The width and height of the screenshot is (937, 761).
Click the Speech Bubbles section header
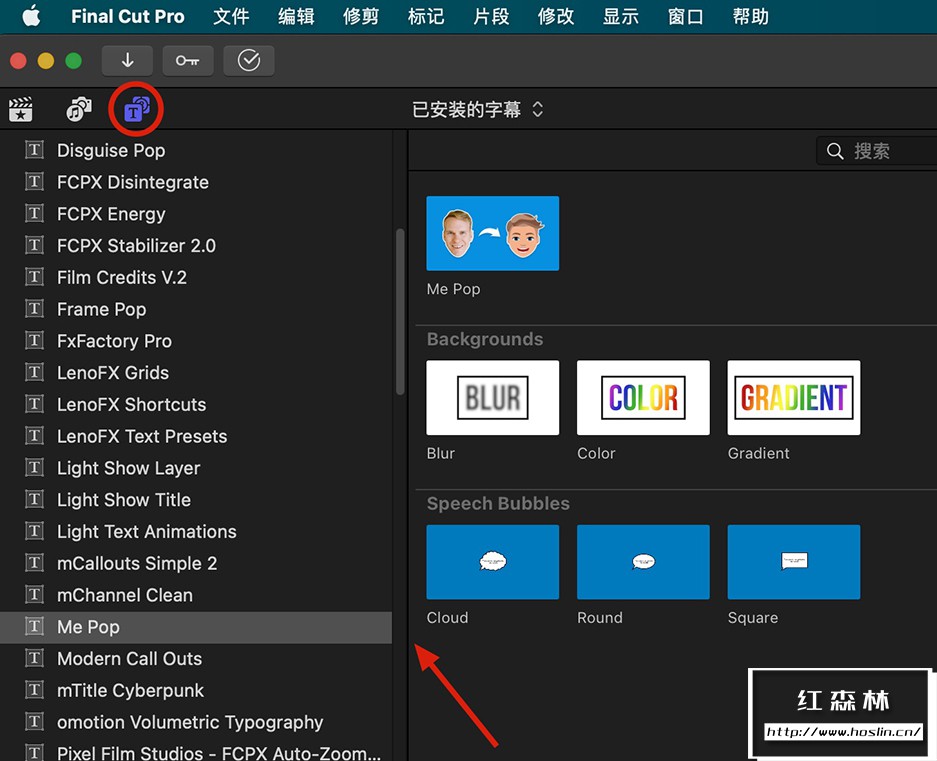coord(498,503)
